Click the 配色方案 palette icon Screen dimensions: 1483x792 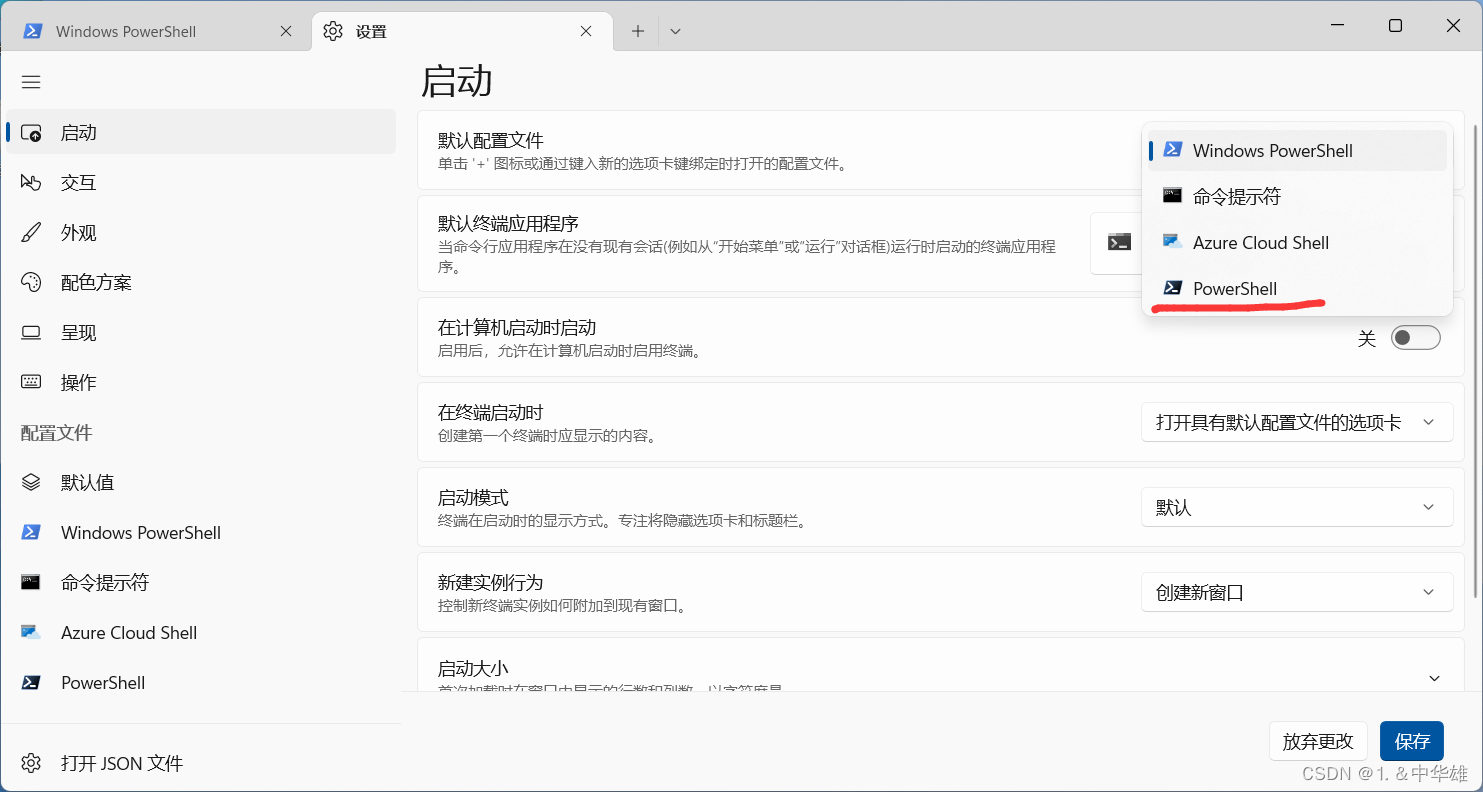[x=31, y=283]
